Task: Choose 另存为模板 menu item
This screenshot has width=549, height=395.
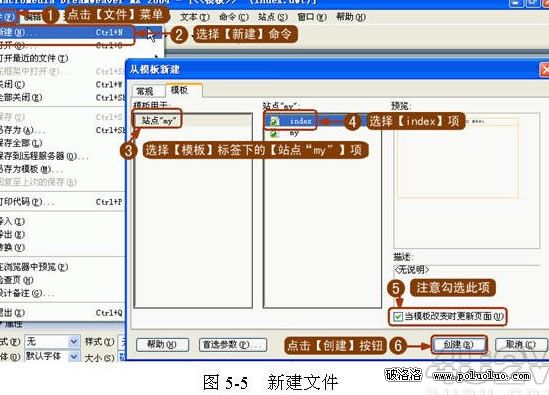Action: click(63, 169)
